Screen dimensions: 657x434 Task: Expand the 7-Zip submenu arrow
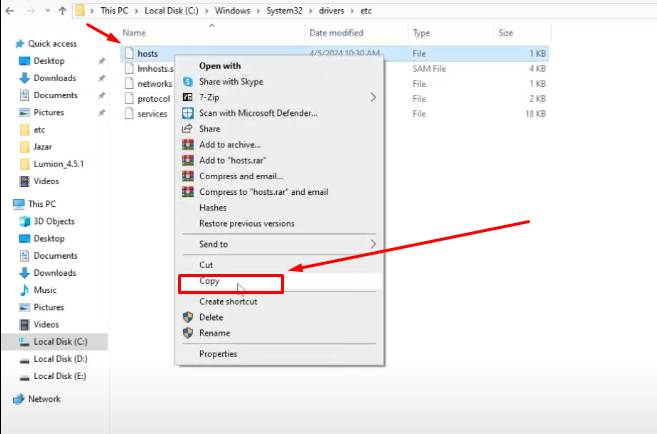coord(373,97)
